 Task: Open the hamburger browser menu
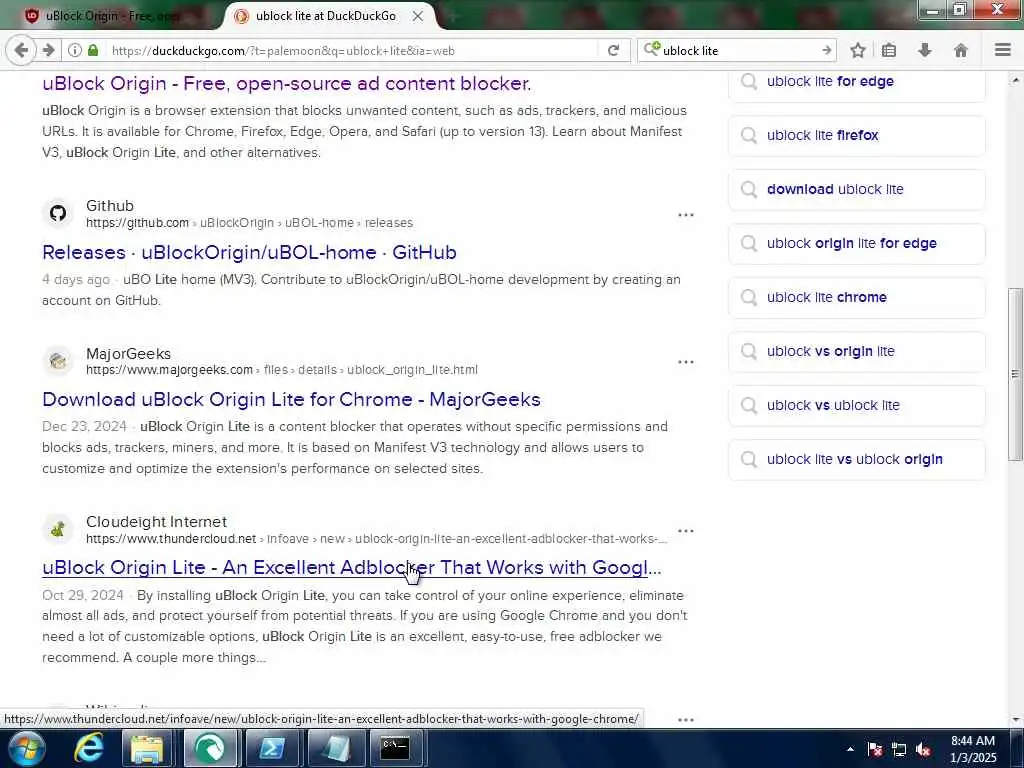(x=1003, y=50)
